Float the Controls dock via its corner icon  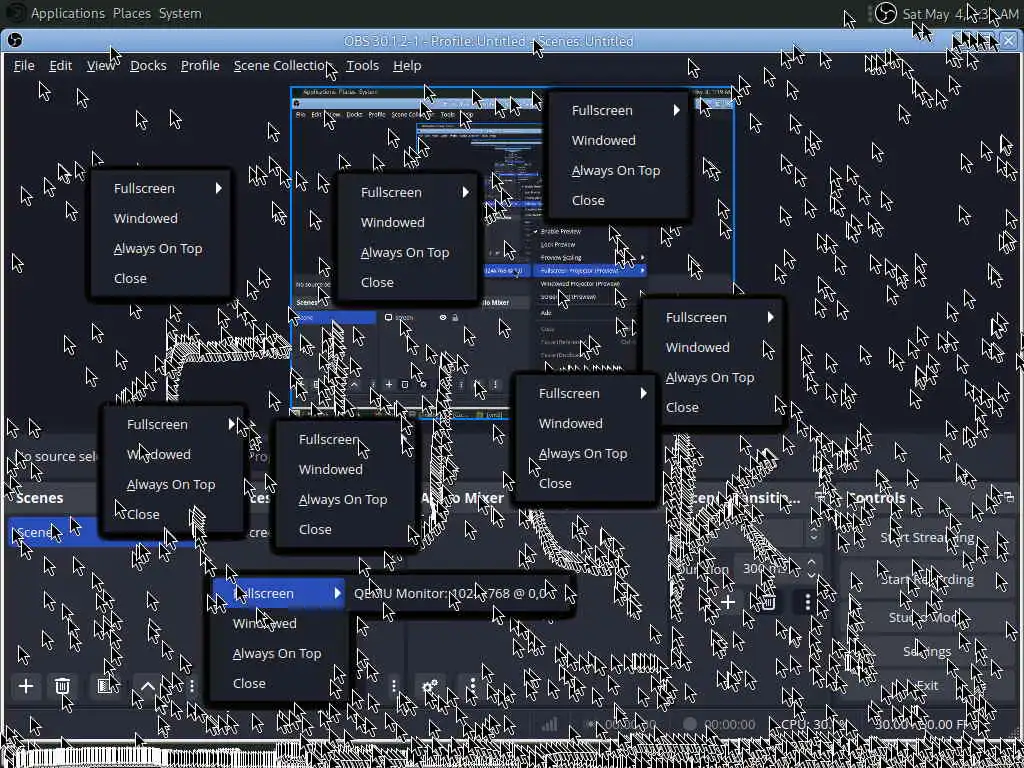coord(1008,498)
